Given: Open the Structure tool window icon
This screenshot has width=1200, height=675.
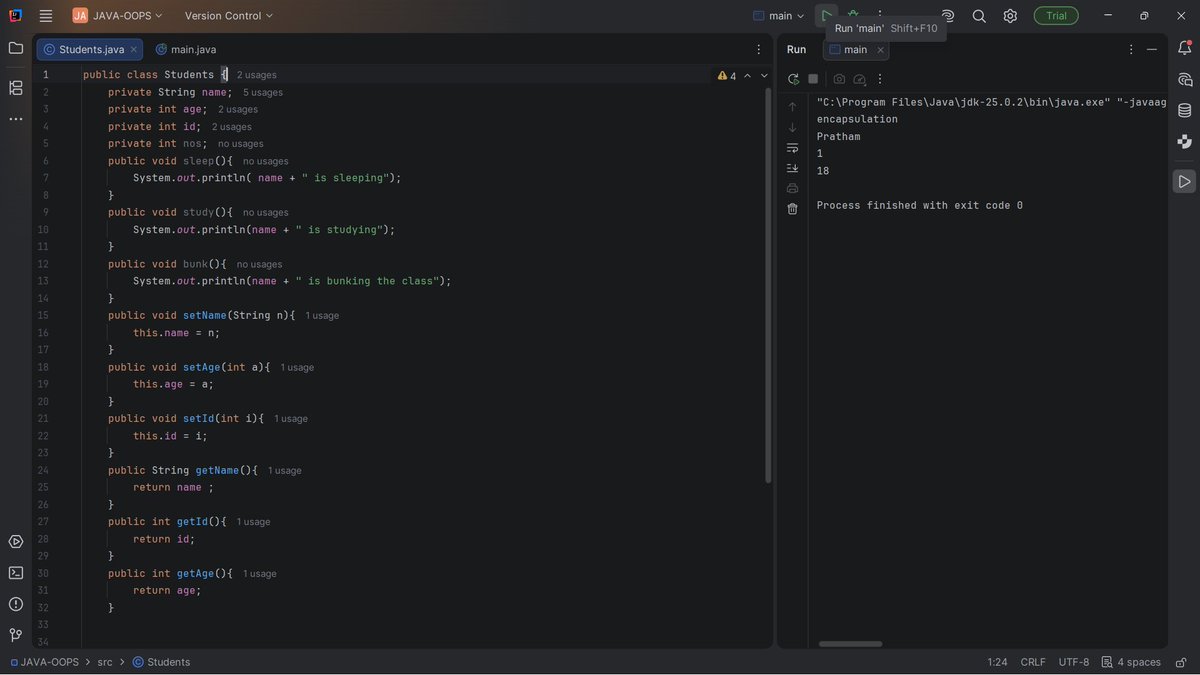Looking at the screenshot, I should point(16,88).
